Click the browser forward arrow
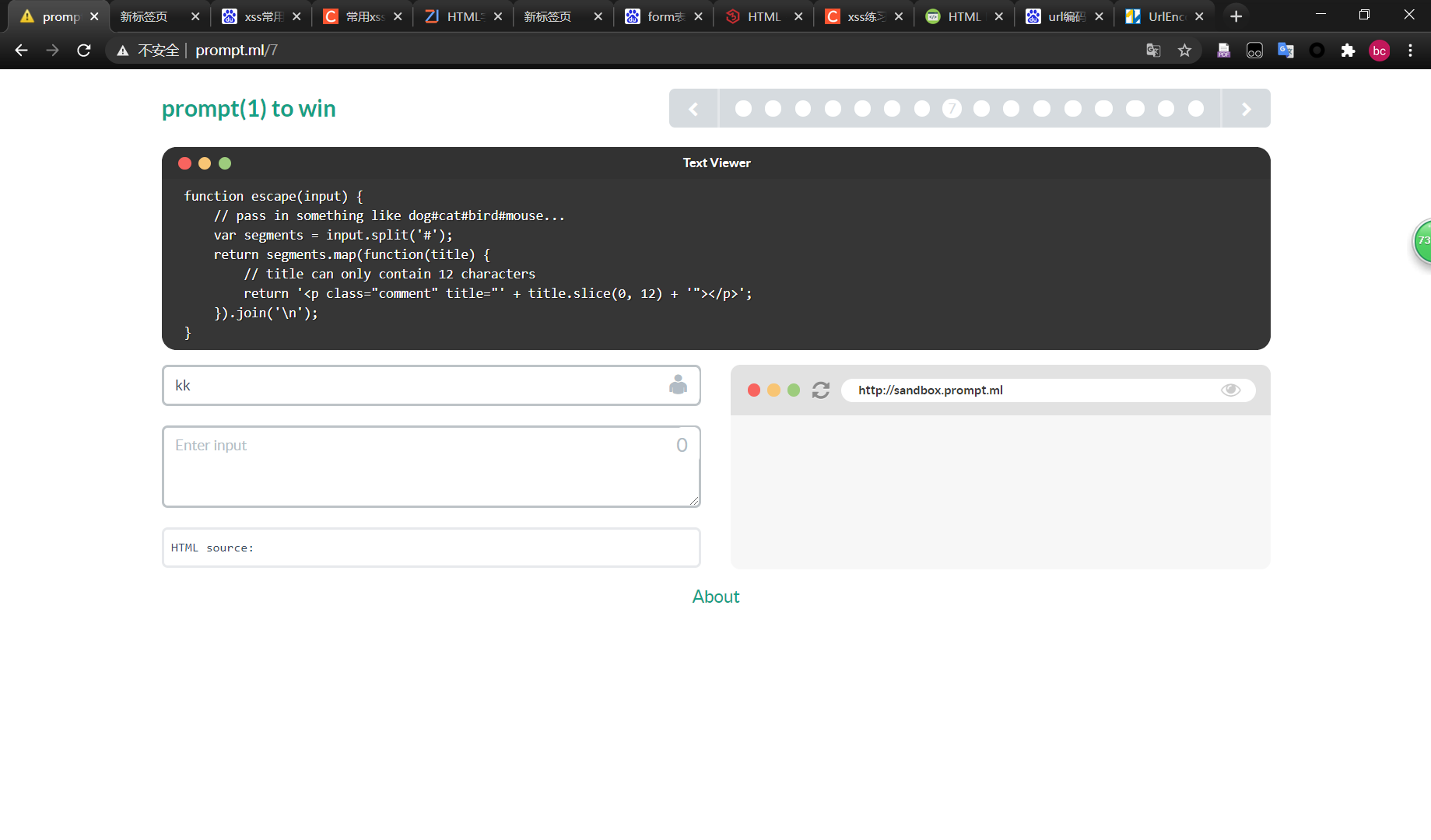The height and width of the screenshot is (840, 1431). pyautogui.click(x=52, y=51)
